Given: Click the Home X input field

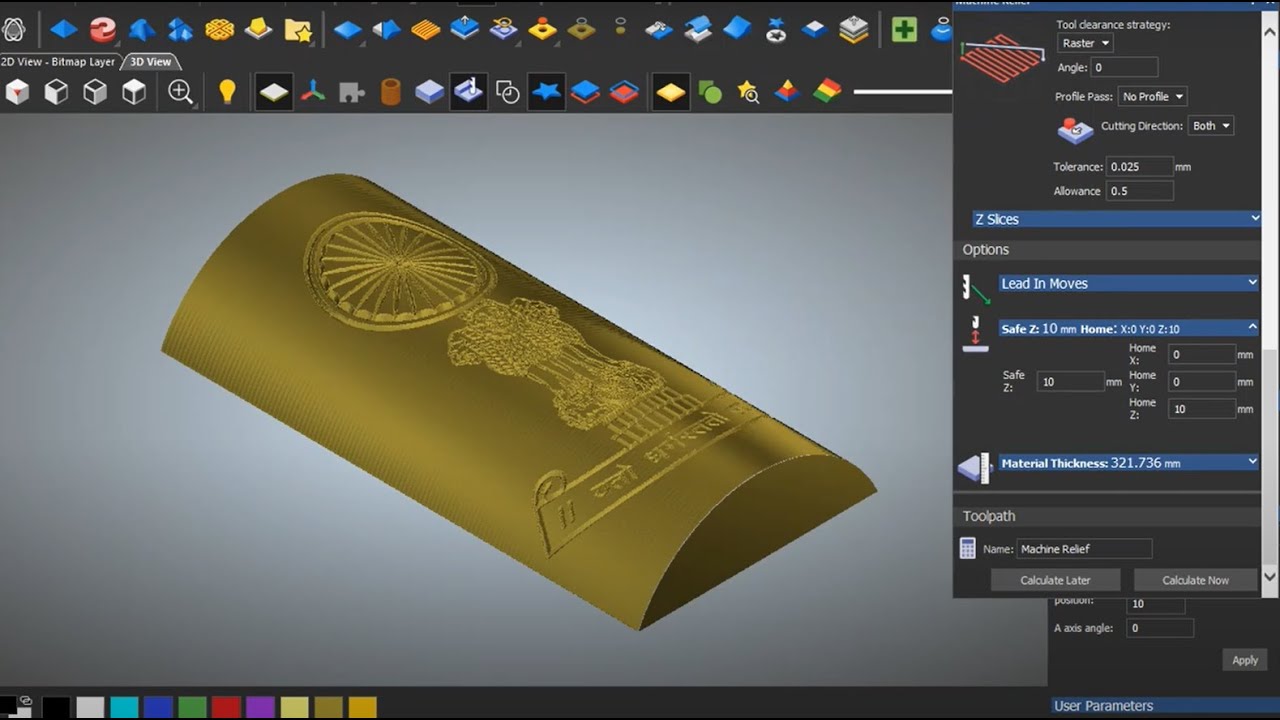Looking at the screenshot, I should (1203, 354).
